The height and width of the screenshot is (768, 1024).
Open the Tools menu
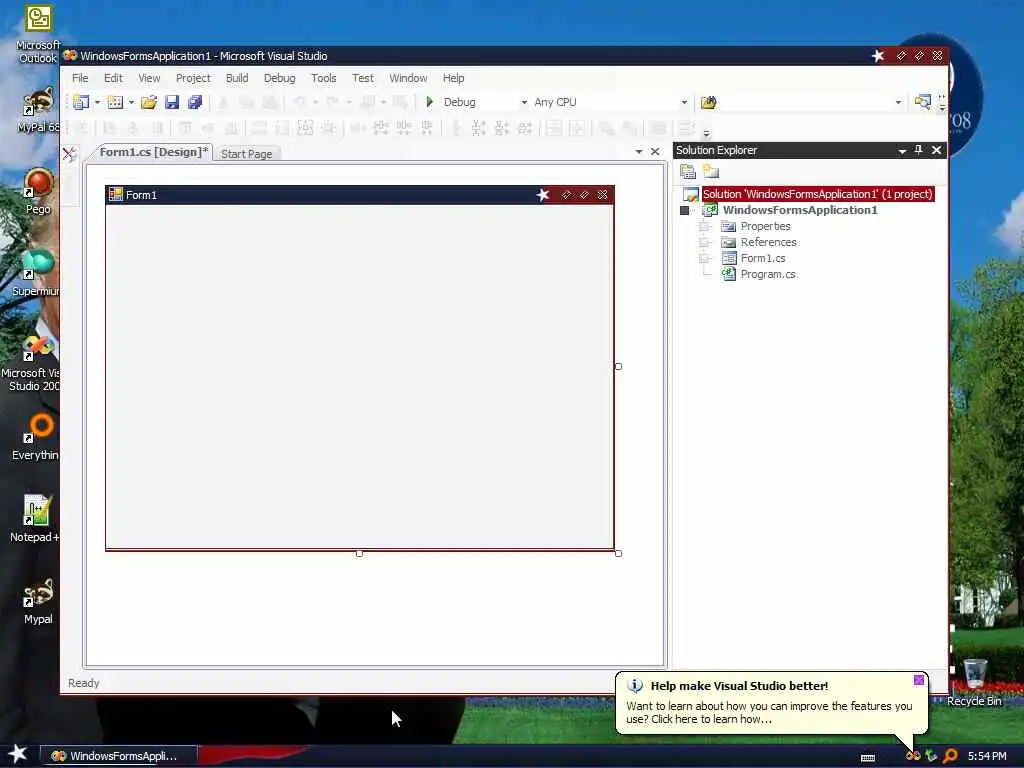[323, 78]
